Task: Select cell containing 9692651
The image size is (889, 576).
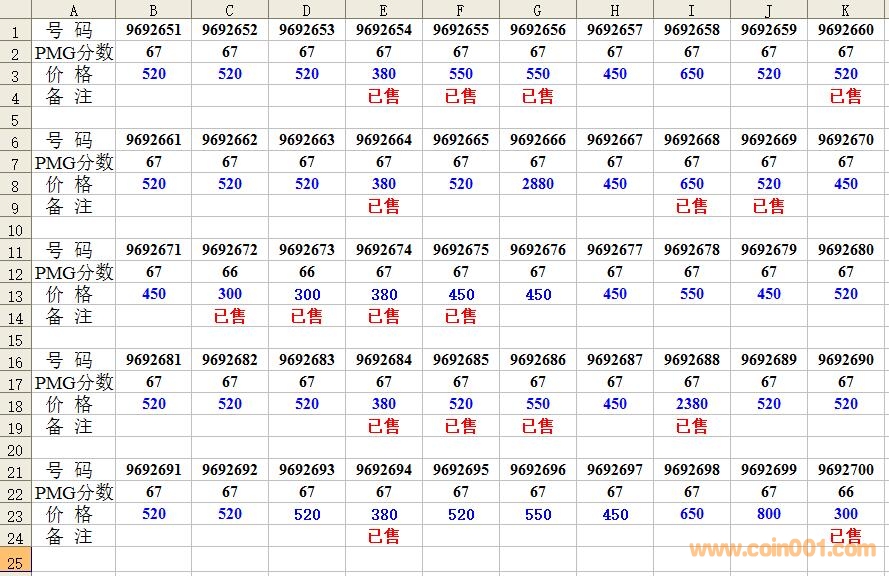Action: (x=153, y=30)
